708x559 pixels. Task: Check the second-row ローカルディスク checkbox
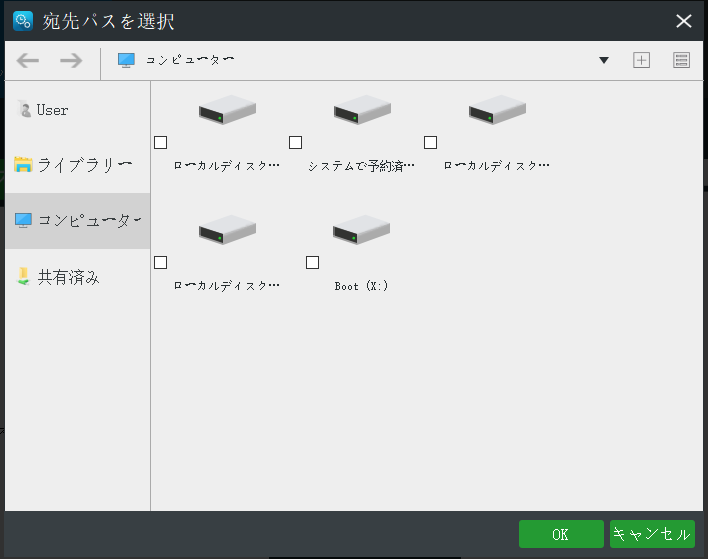[x=161, y=262]
